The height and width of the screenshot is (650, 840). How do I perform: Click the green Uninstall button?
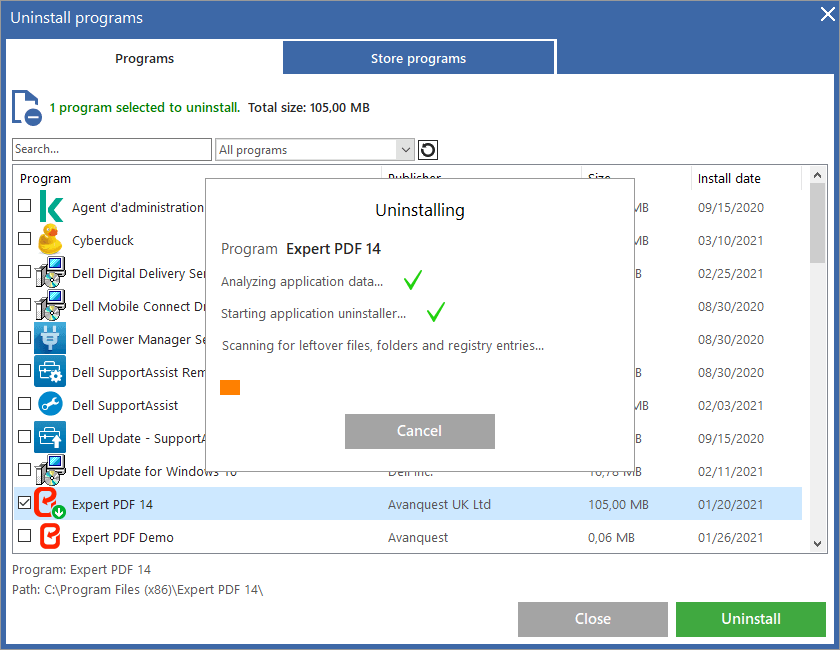[751, 619]
